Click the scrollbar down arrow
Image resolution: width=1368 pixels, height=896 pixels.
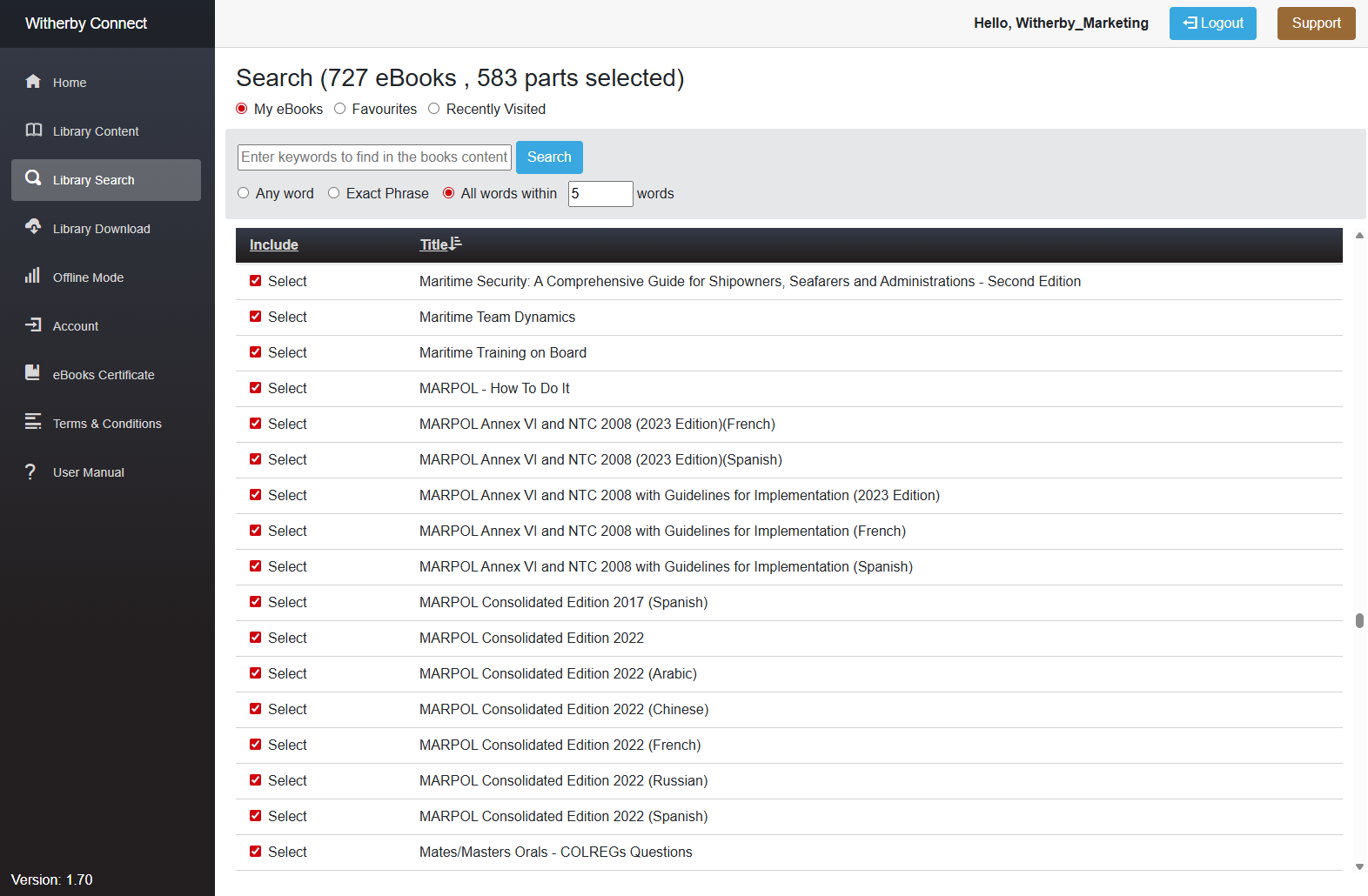click(1359, 866)
